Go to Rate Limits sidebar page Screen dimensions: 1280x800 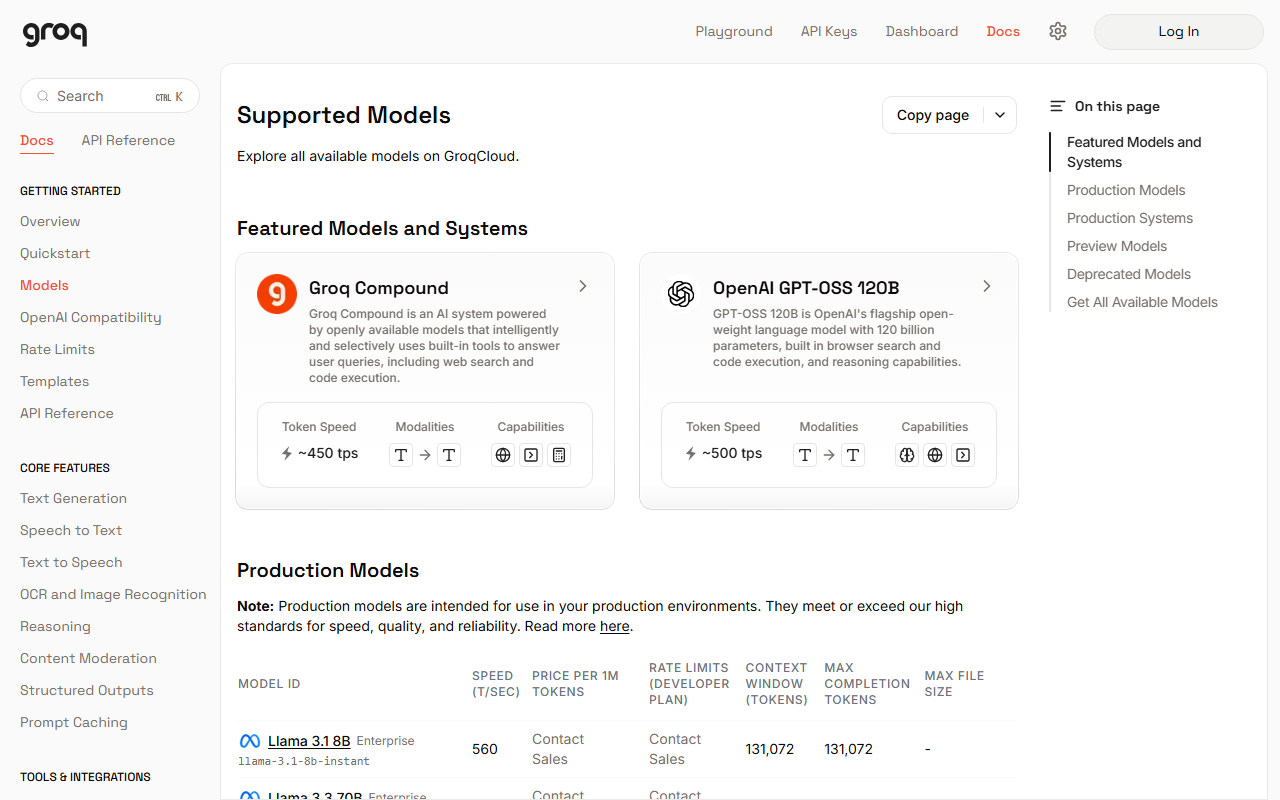coord(57,349)
